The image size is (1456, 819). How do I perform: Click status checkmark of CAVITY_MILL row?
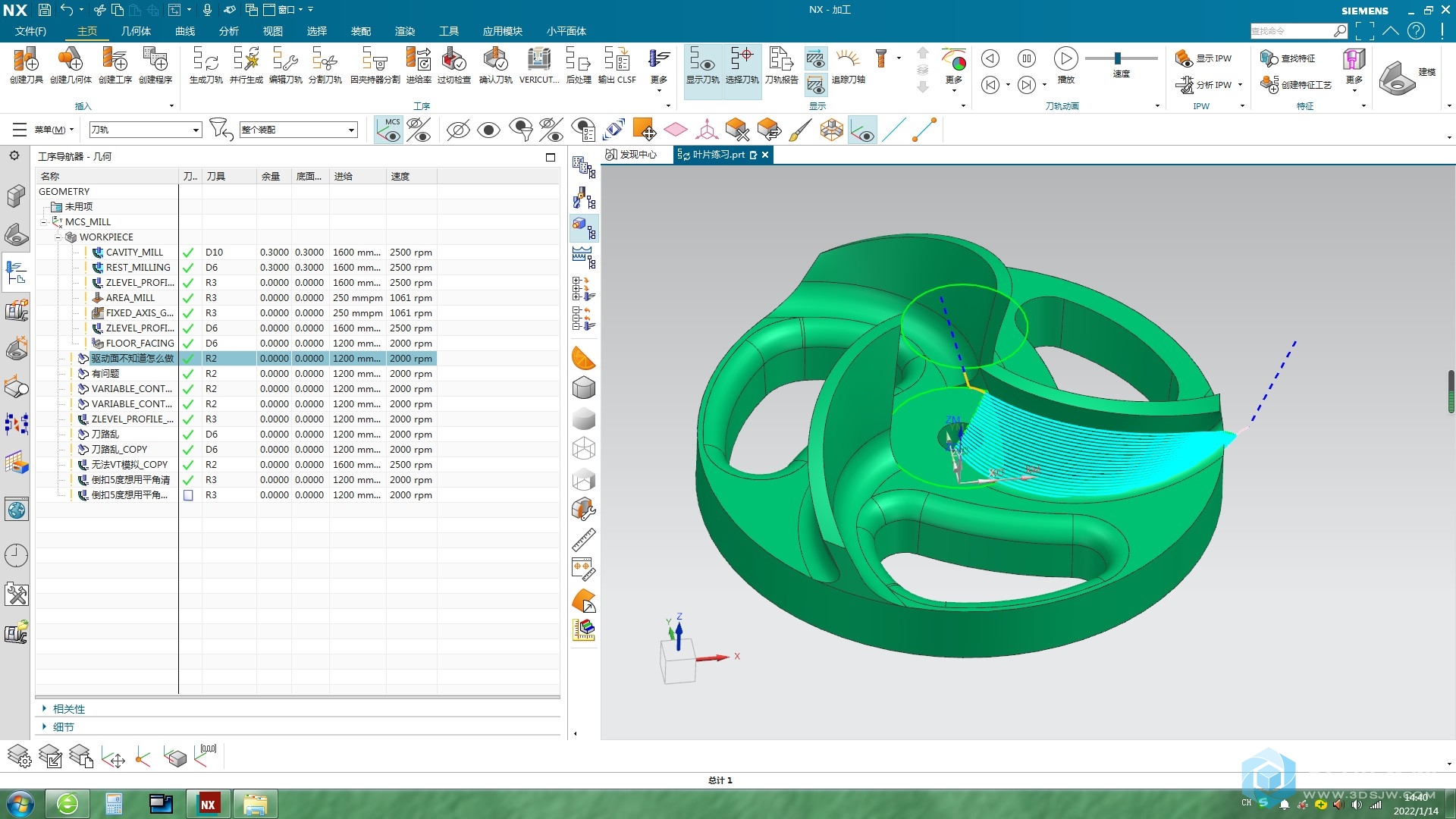pos(188,253)
